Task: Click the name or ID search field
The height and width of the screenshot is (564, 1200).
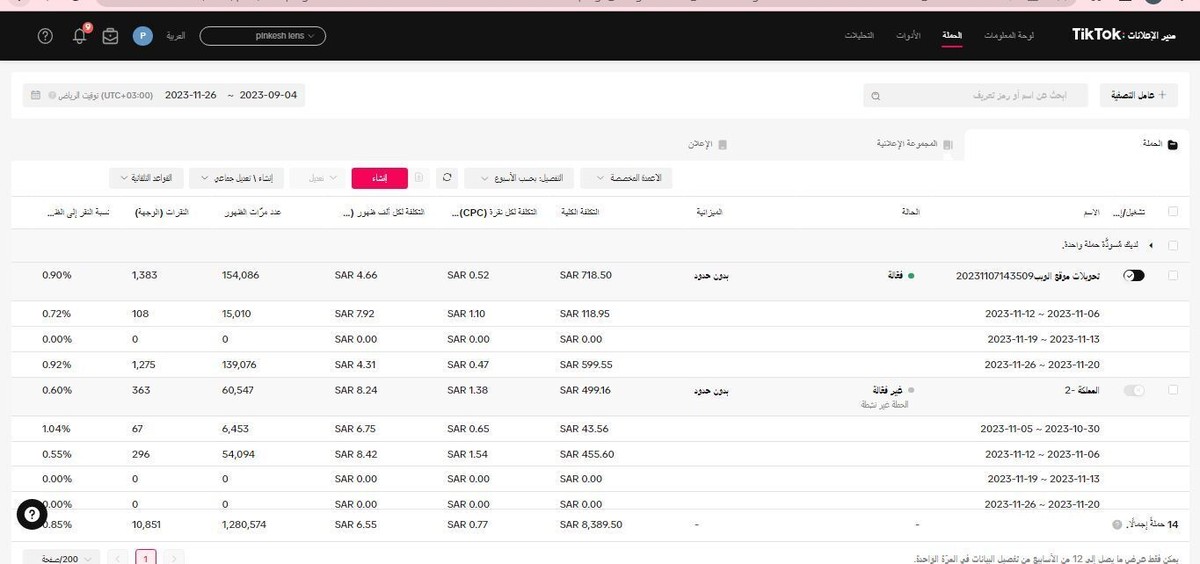Action: (980, 96)
